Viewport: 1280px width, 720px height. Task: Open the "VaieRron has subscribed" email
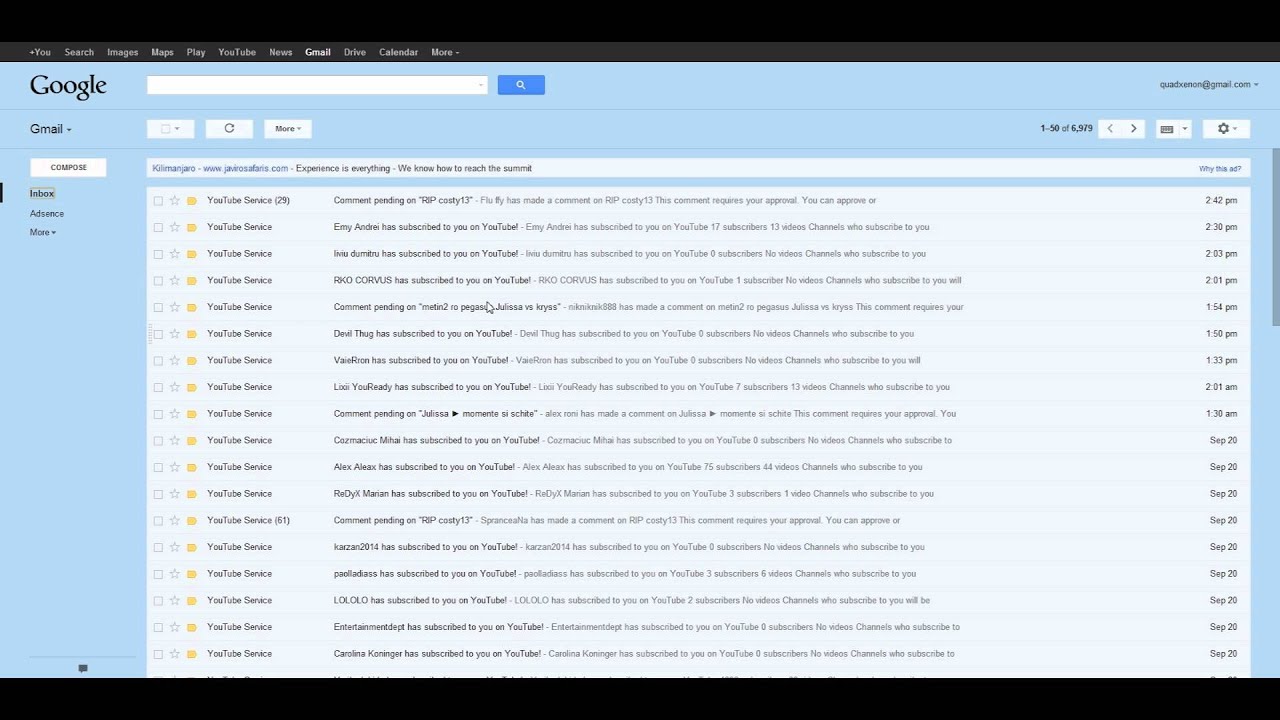(x=698, y=360)
